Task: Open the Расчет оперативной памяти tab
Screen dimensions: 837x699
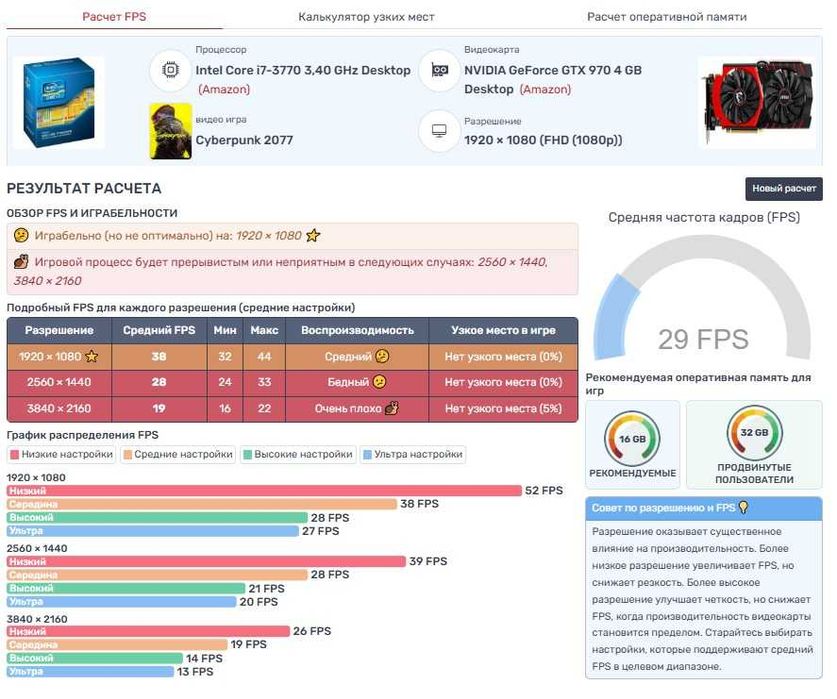Action: tap(667, 17)
